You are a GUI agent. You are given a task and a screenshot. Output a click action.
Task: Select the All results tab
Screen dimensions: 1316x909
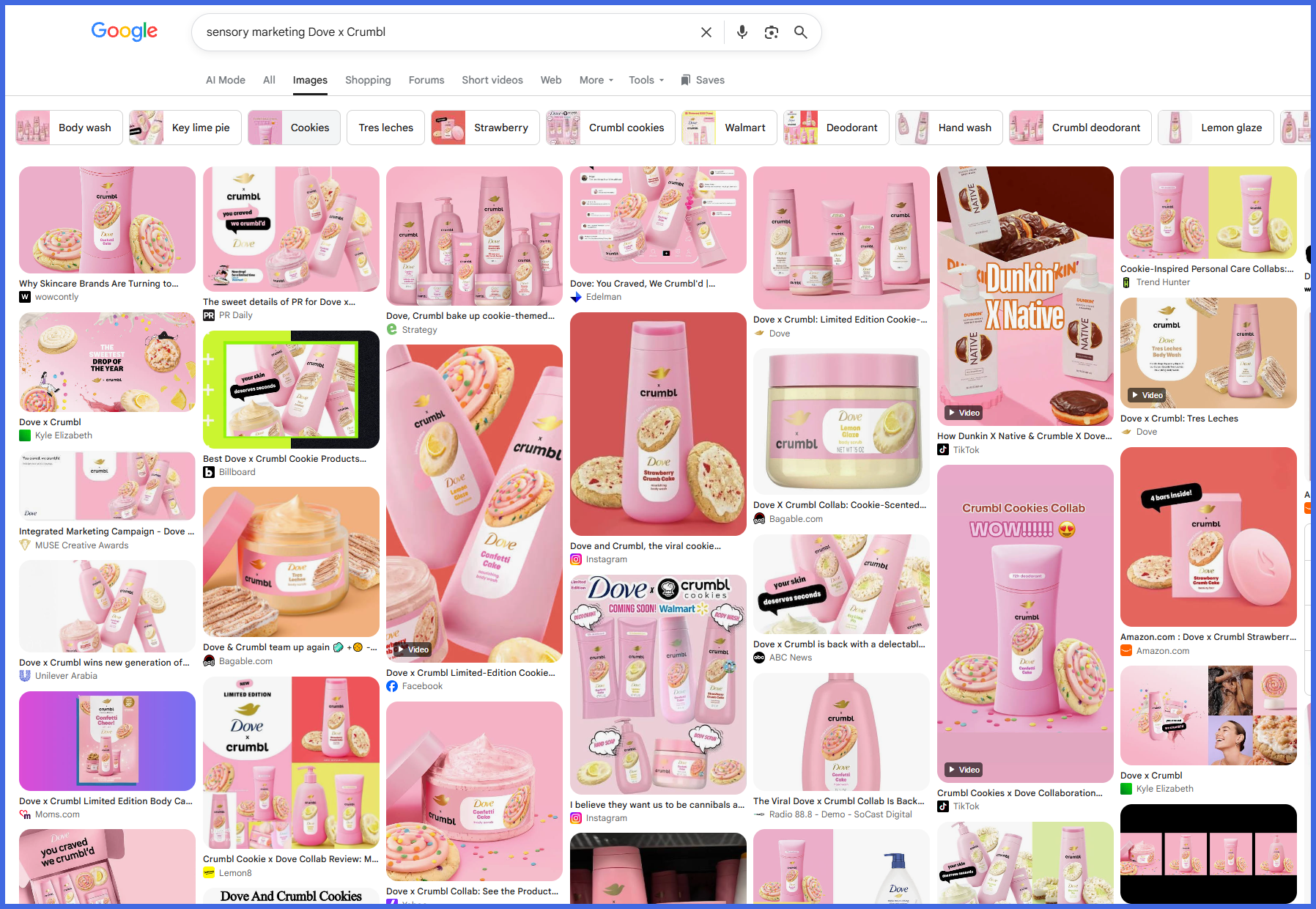tap(269, 80)
